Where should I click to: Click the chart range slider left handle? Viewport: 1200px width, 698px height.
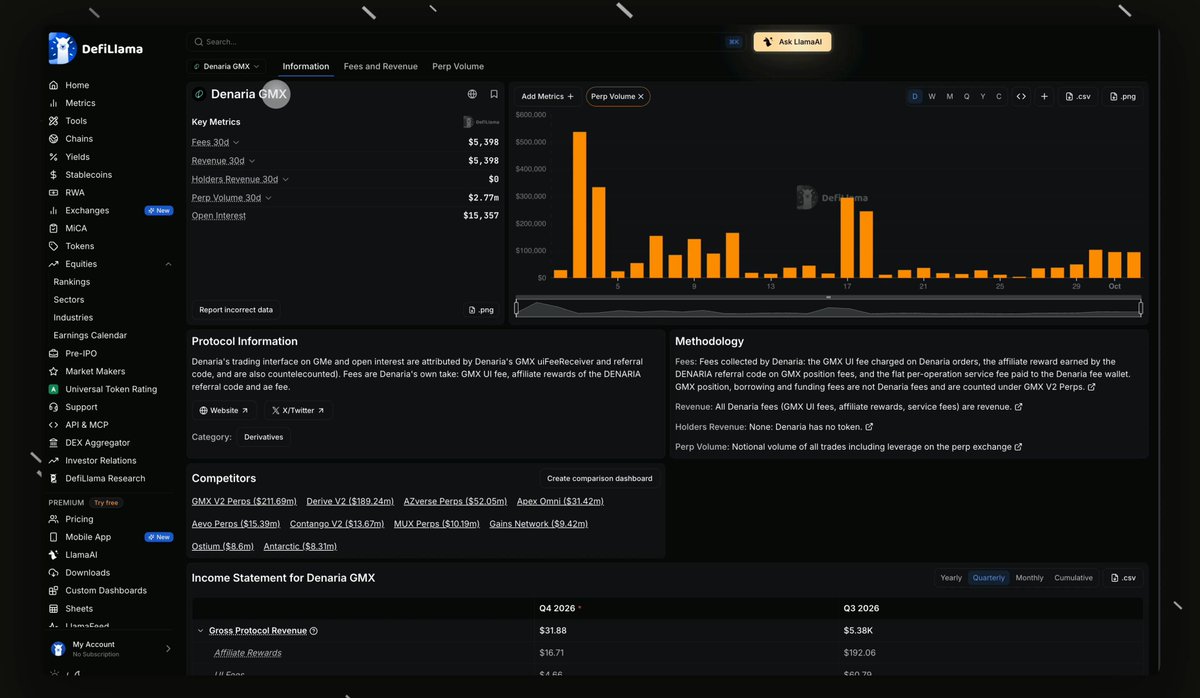(517, 308)
